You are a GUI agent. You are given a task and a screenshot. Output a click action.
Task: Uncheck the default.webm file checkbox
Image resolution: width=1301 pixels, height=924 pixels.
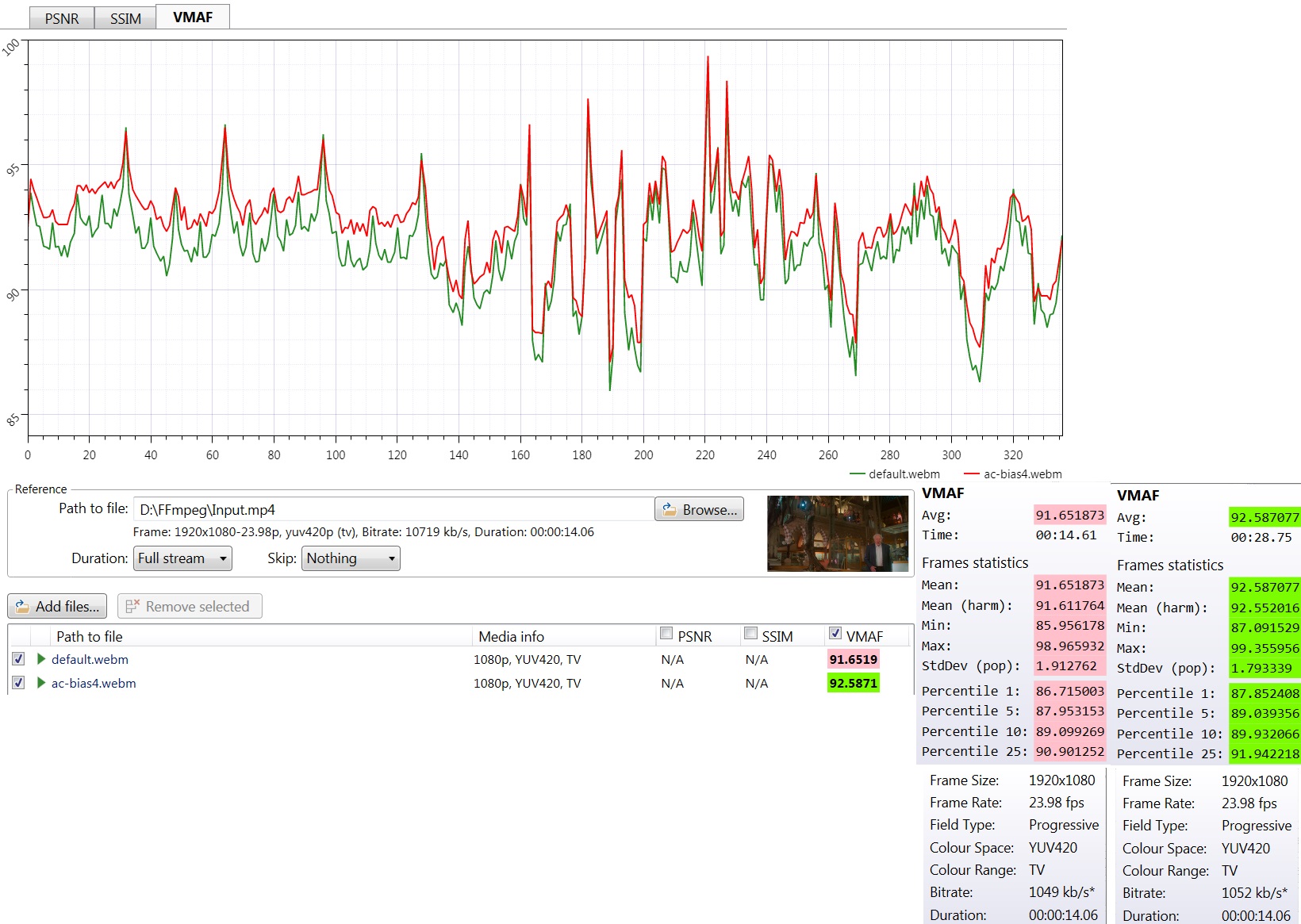point(18,659)
